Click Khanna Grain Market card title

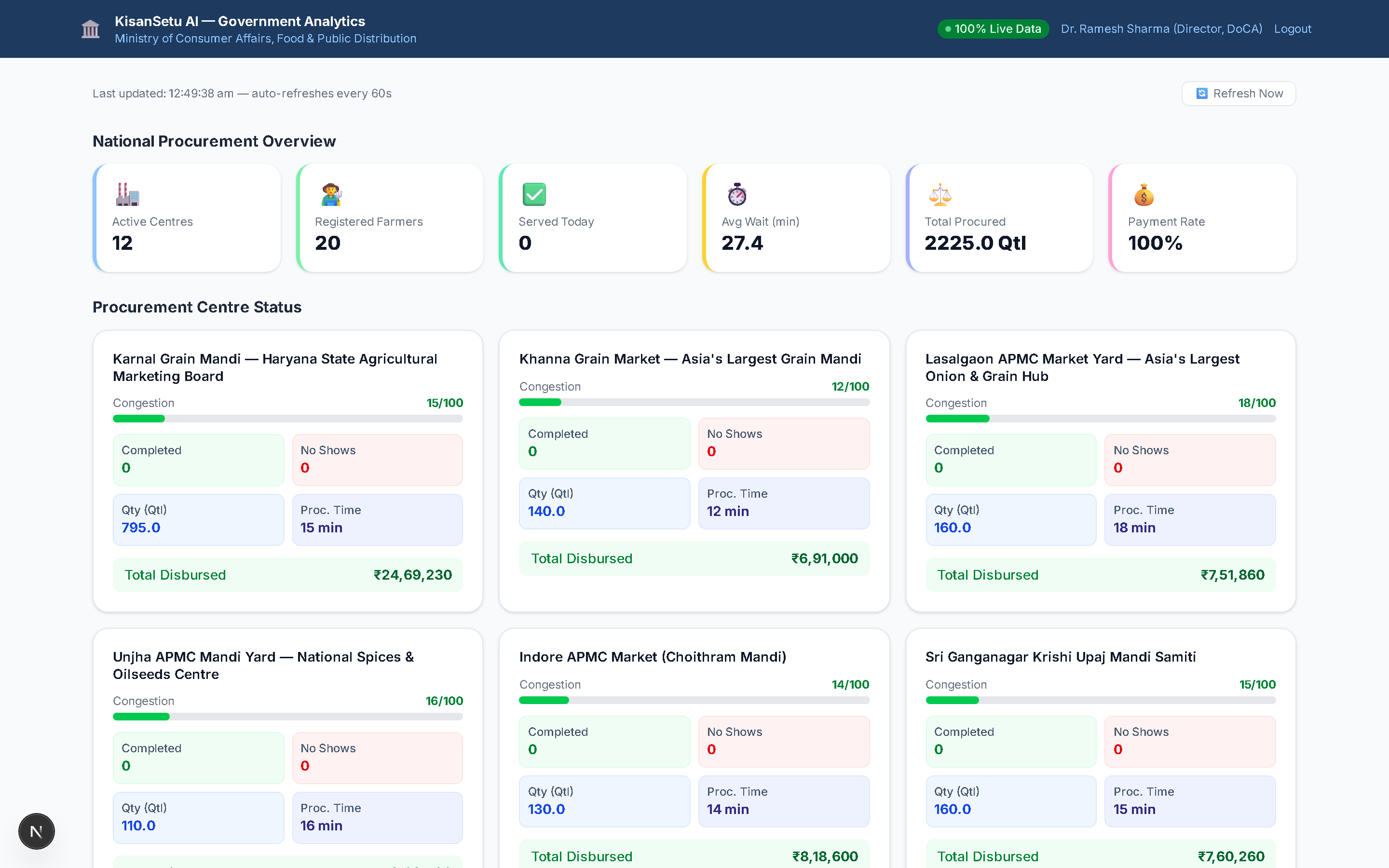(x=690, y=359)
